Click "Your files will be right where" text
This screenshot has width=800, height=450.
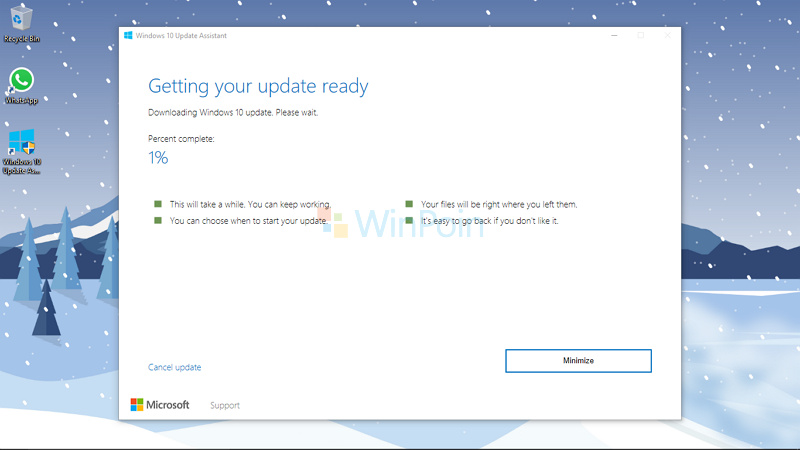coord(499,204)
